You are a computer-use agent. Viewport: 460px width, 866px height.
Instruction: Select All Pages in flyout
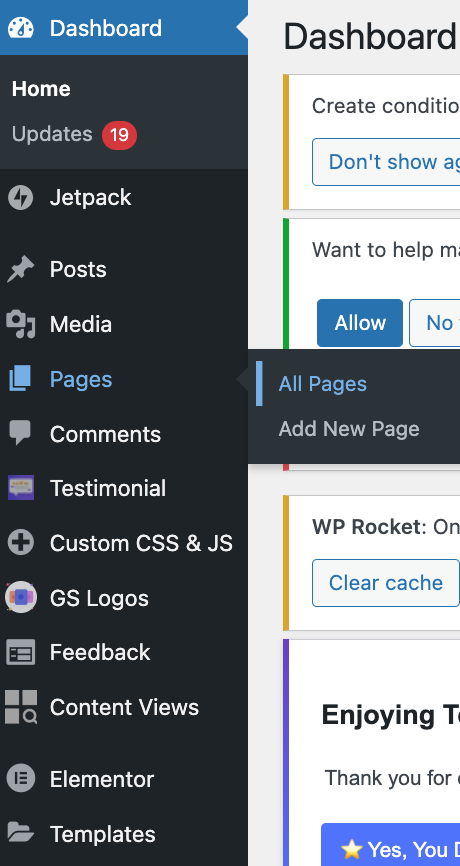tap(322, 384)
